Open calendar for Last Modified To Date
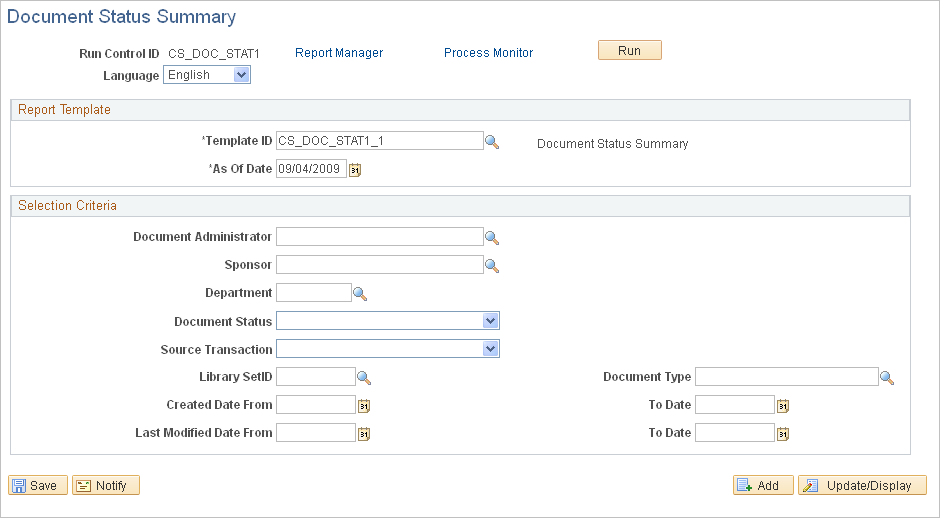 pyautogui.click(x=782, y=434)
